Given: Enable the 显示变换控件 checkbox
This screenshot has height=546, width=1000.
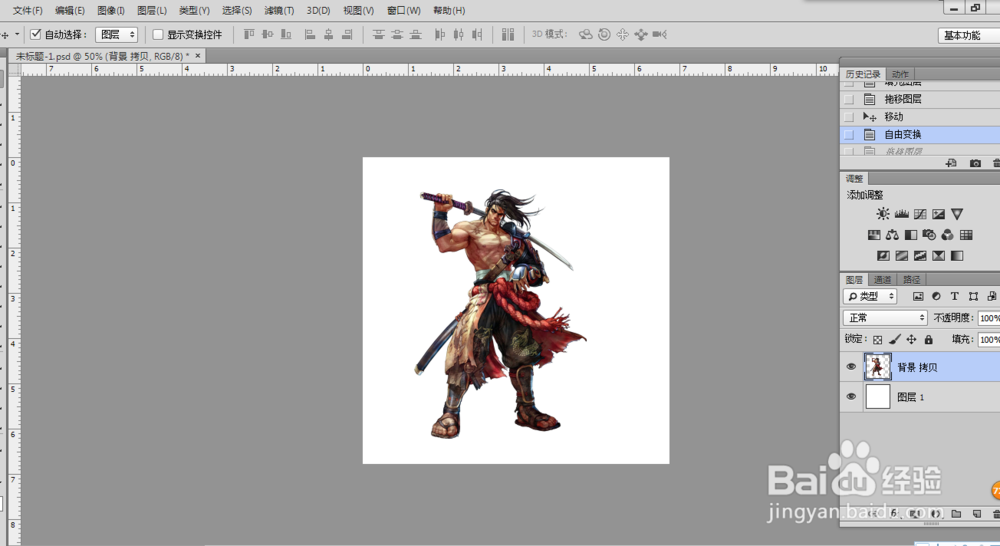Looking at the screenshot, I should (158, 34).
